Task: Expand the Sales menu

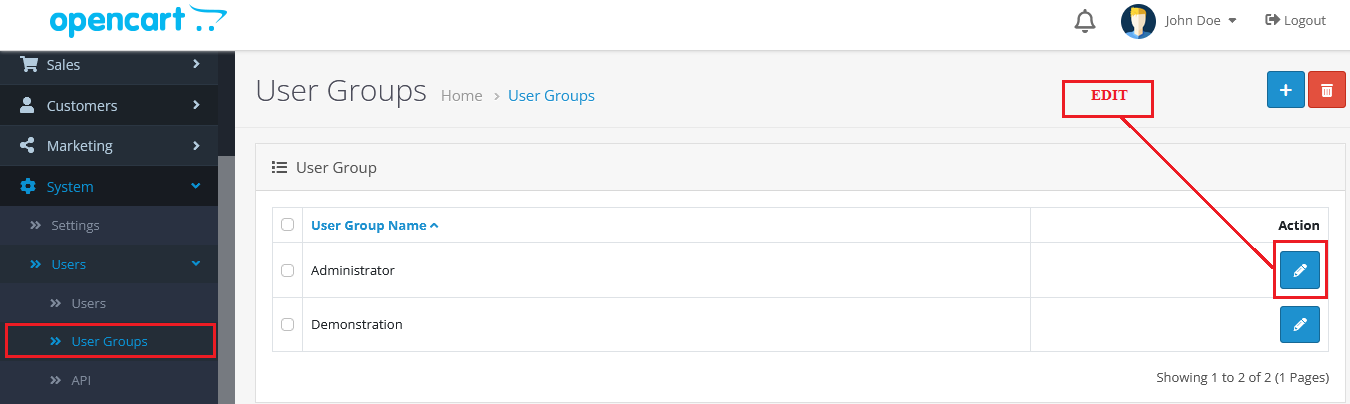Action: (108, 65)
